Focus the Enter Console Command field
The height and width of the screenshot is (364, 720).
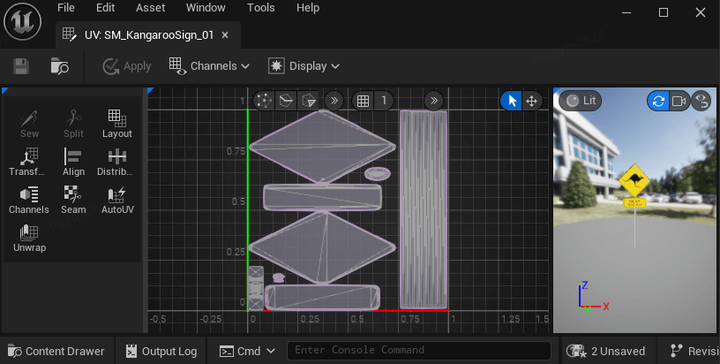[419, 350]
